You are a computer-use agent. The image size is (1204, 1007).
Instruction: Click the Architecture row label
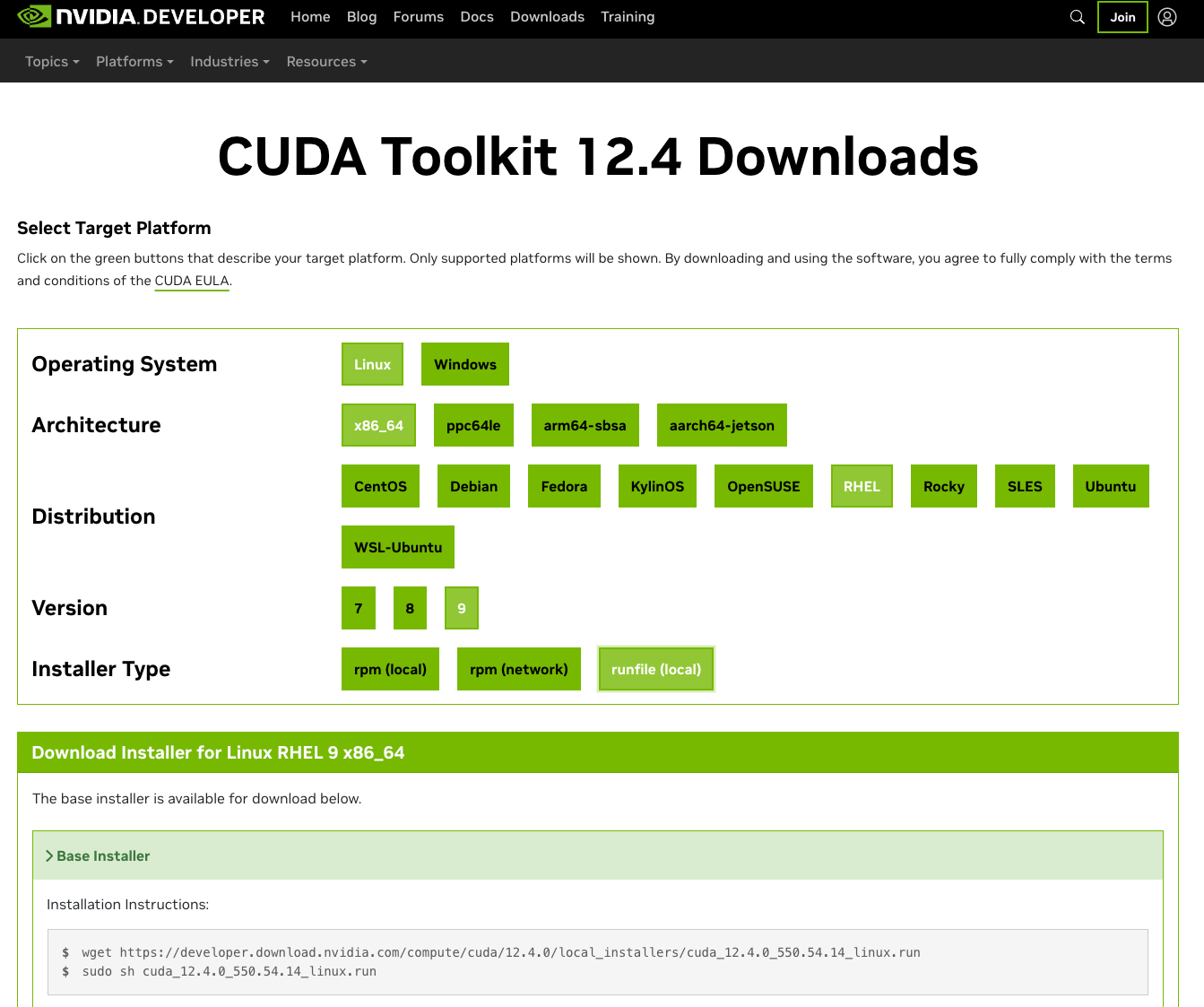(96, 425)
